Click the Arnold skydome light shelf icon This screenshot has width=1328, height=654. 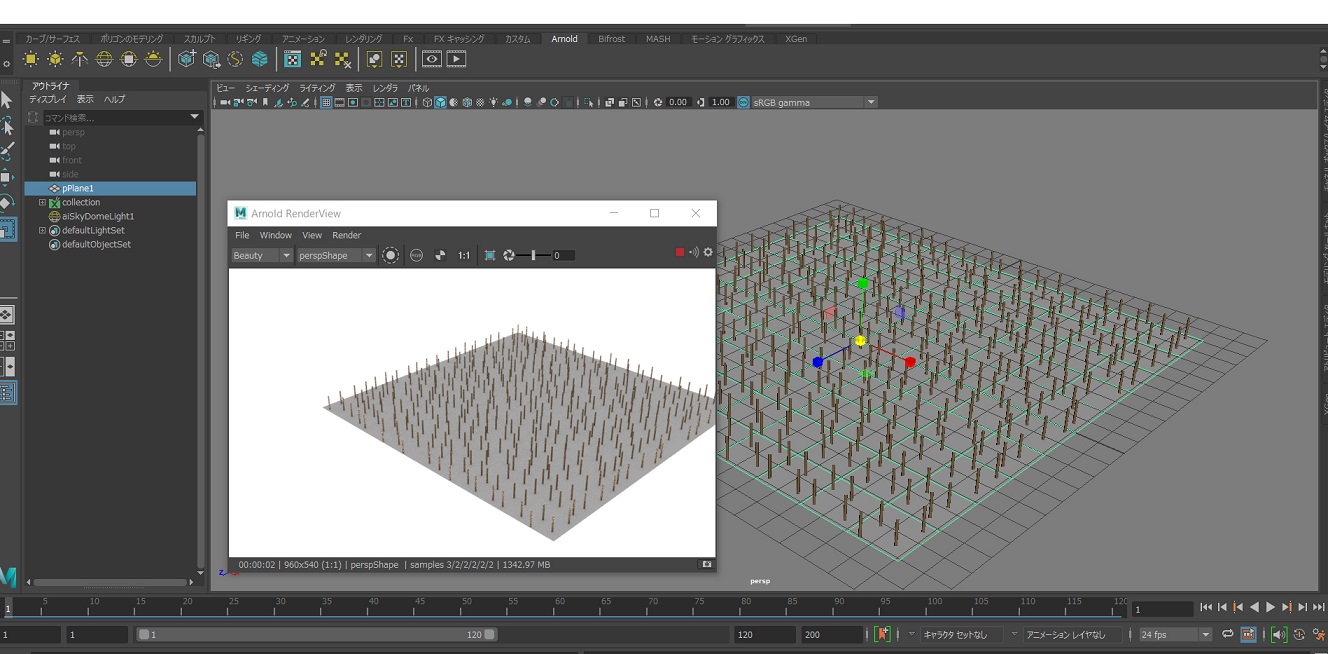click(x=104, y=59)
